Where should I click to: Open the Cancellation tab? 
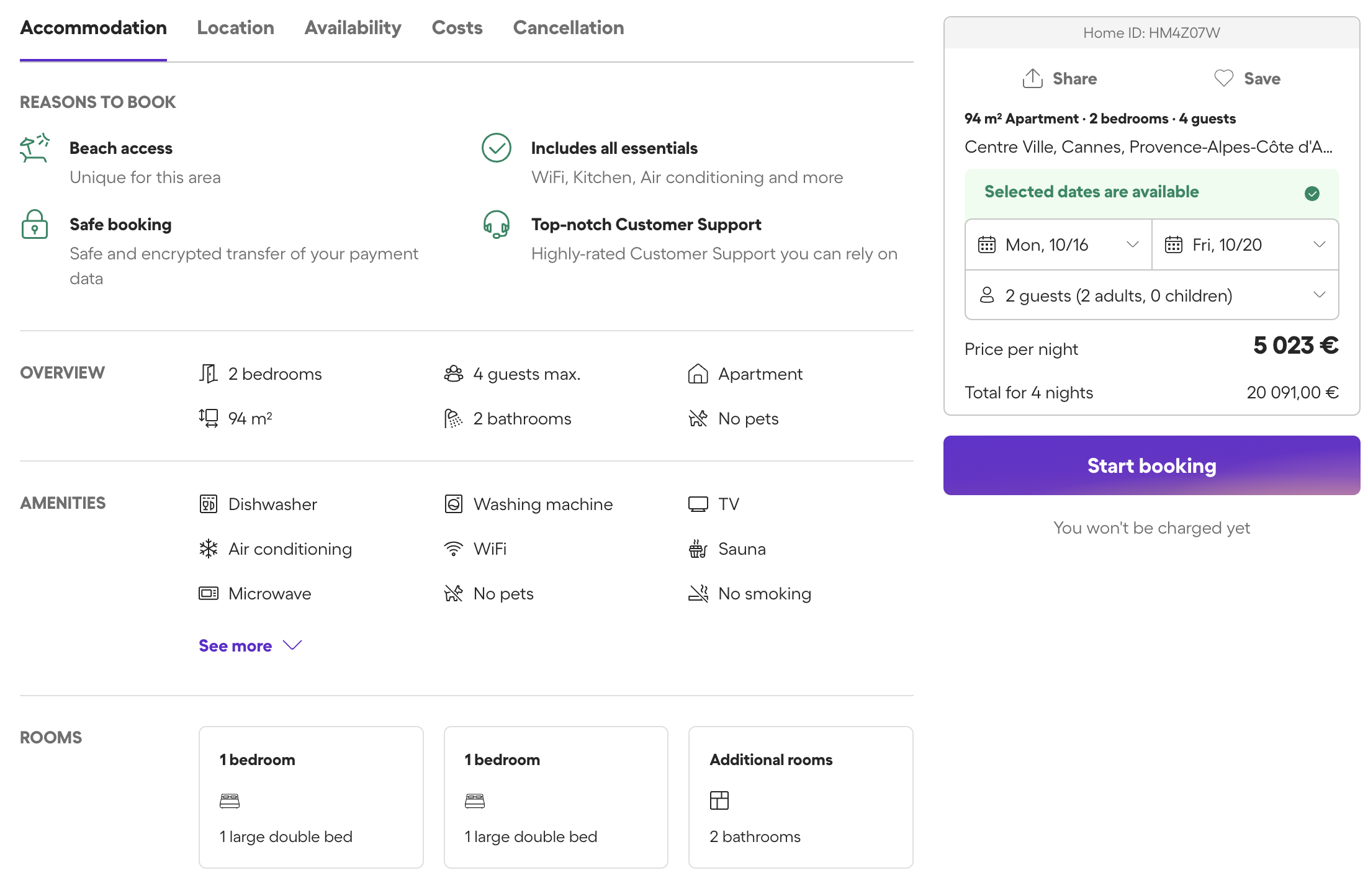coord(568,28)
